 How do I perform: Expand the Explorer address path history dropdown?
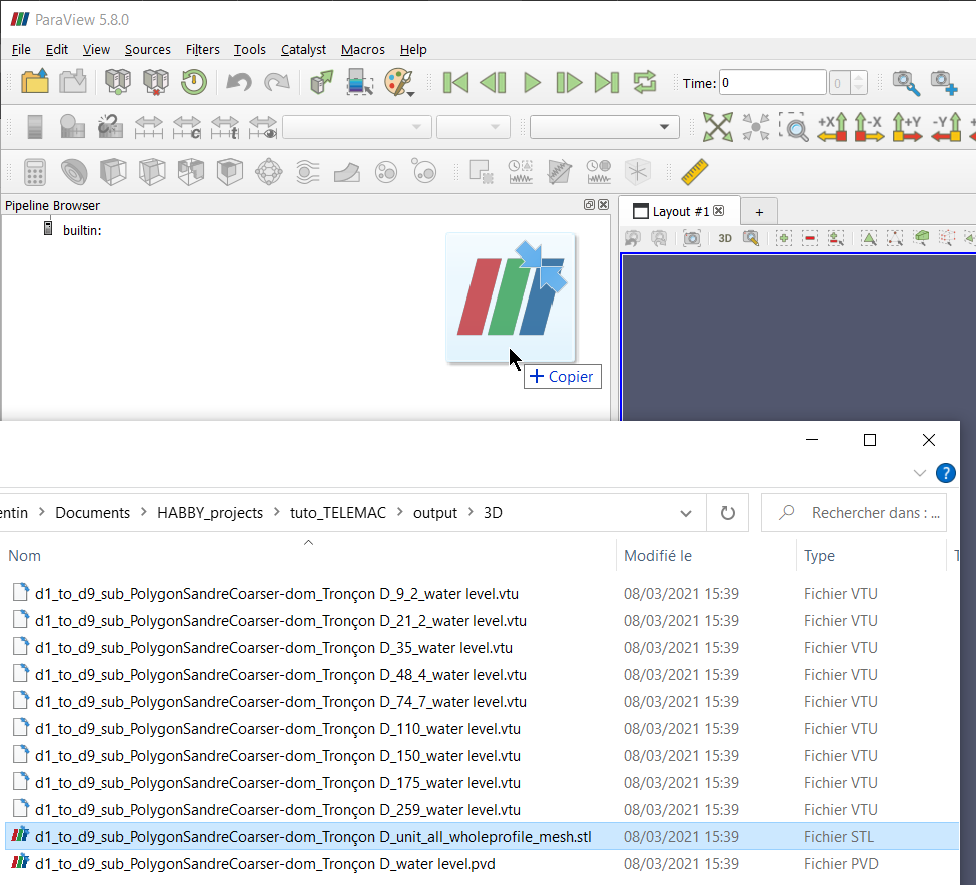tap(686, 513)
